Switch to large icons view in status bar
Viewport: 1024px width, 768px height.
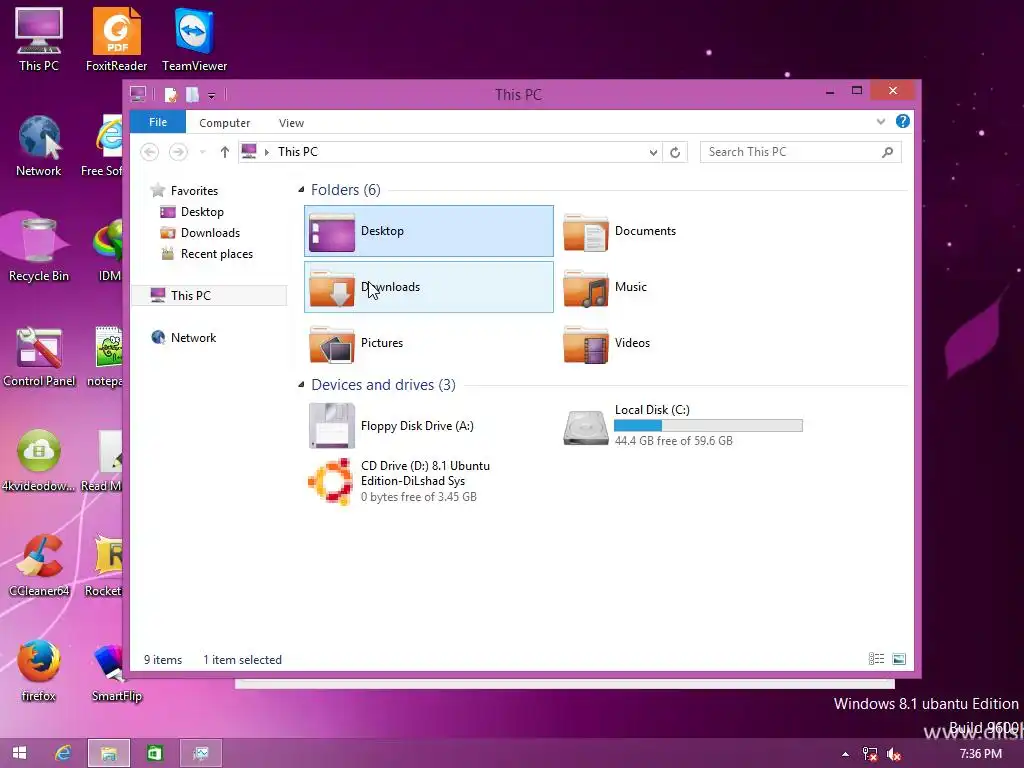point(899,659)
